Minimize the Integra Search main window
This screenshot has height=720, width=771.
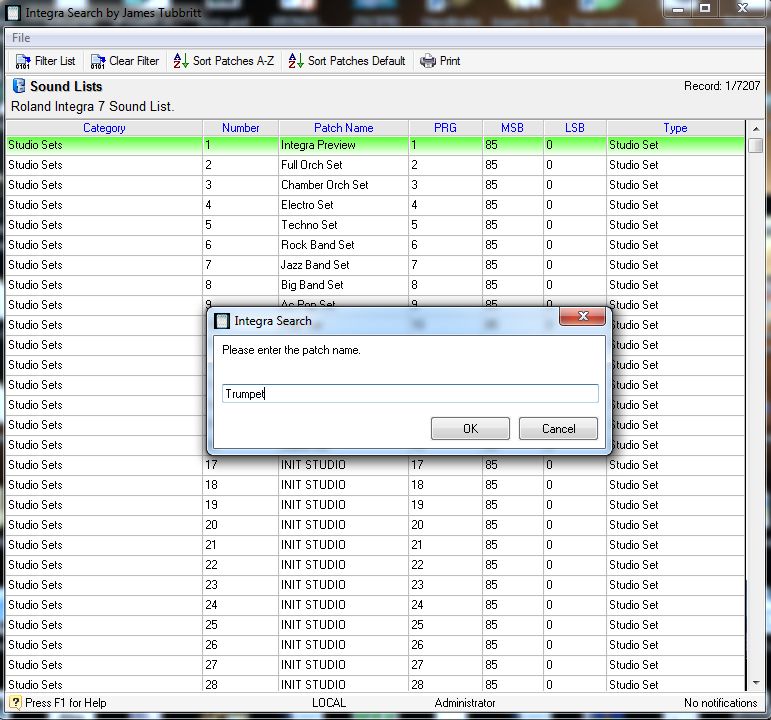[x=679, y=8]
